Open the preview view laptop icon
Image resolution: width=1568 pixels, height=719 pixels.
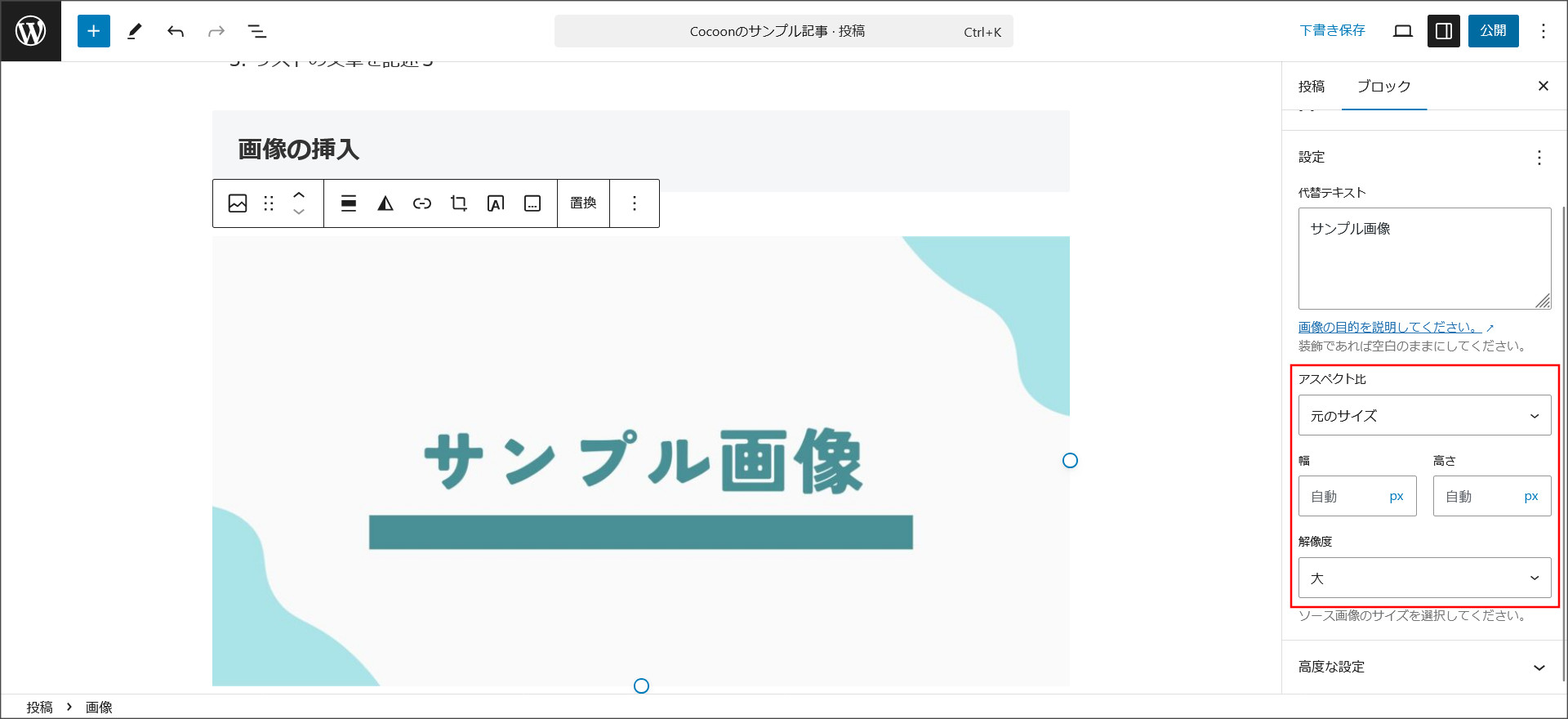coord(1403,31)
